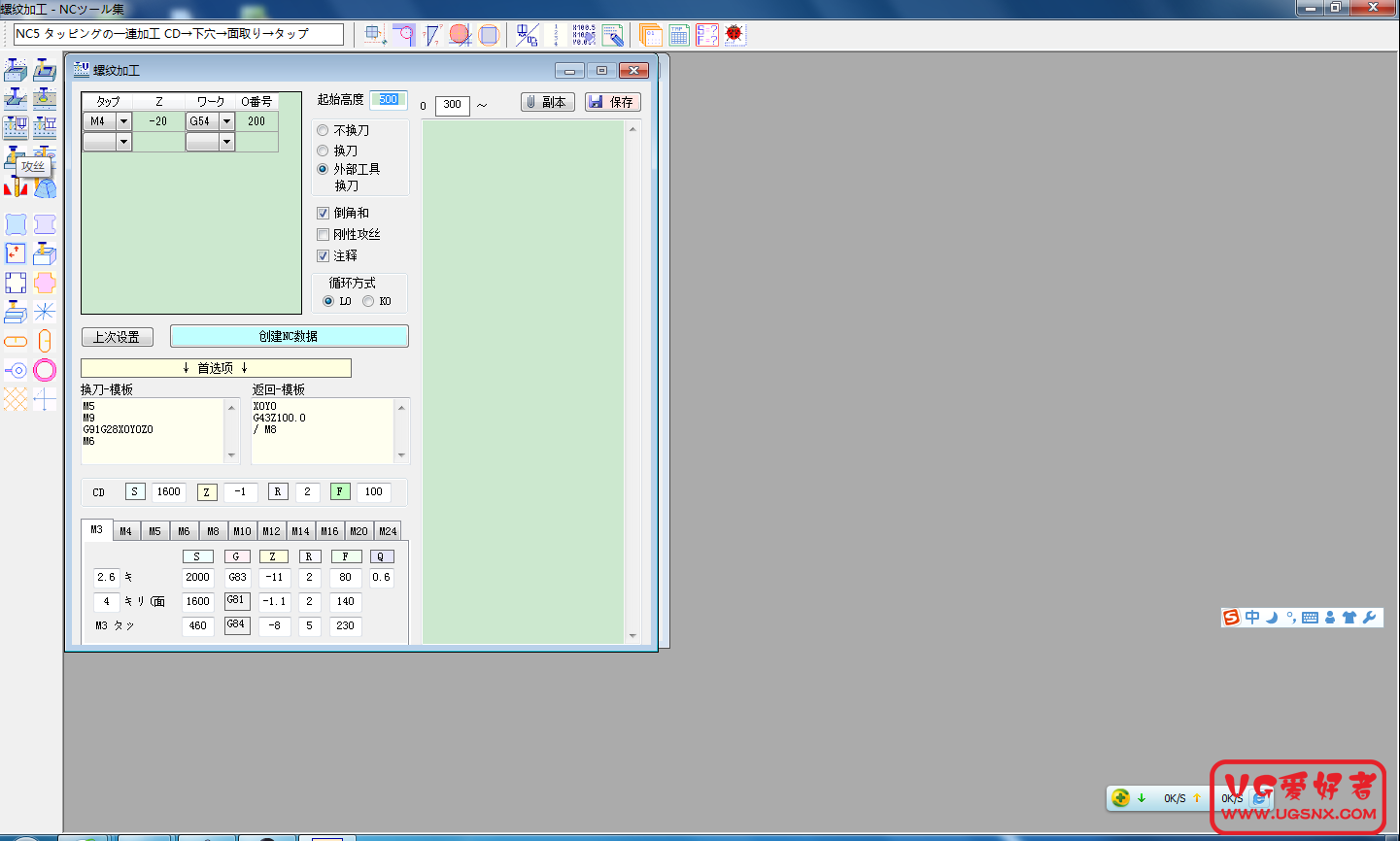Image resolution: width=1400 pixels, height=841 pixels.
Task: Switch to the M4 tab
Action: coord(125,531)
